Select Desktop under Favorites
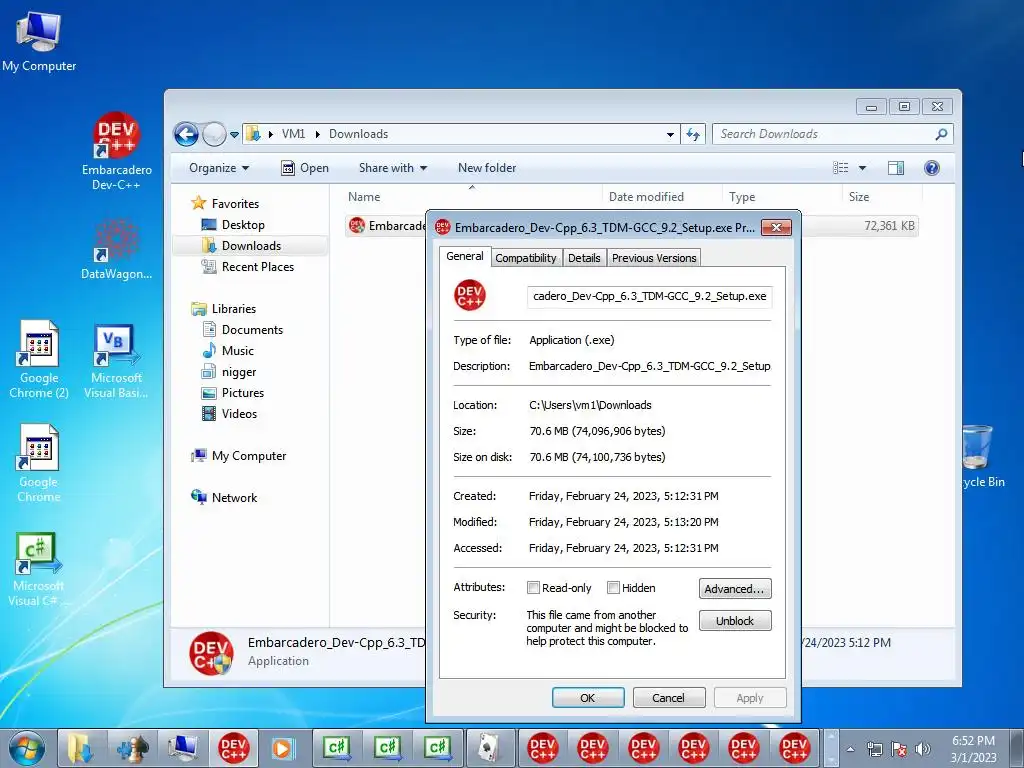Screen dimensions: 1024x768 click(243, 225)
